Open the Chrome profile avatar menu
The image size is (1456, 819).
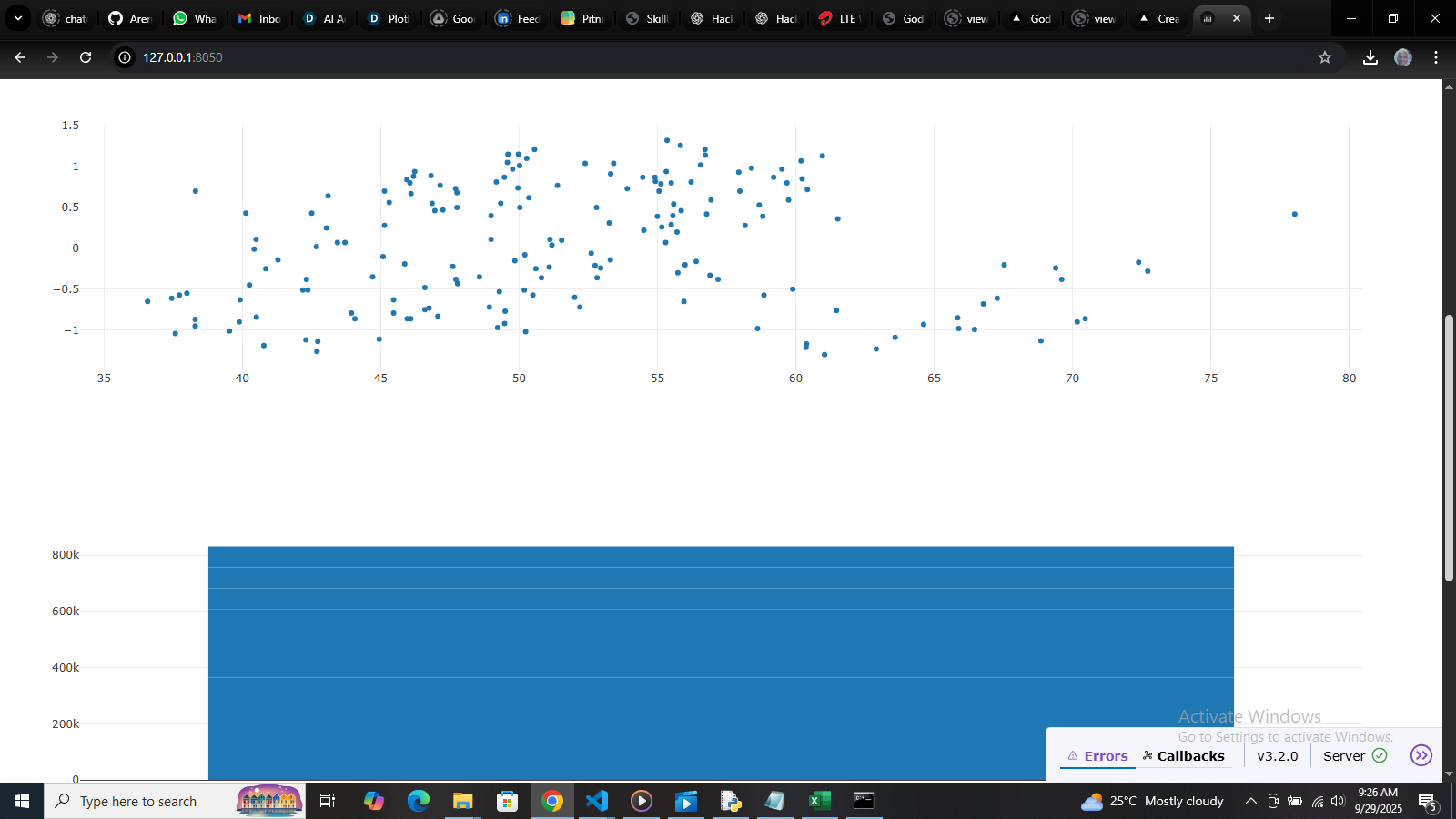pos(1403,57)
